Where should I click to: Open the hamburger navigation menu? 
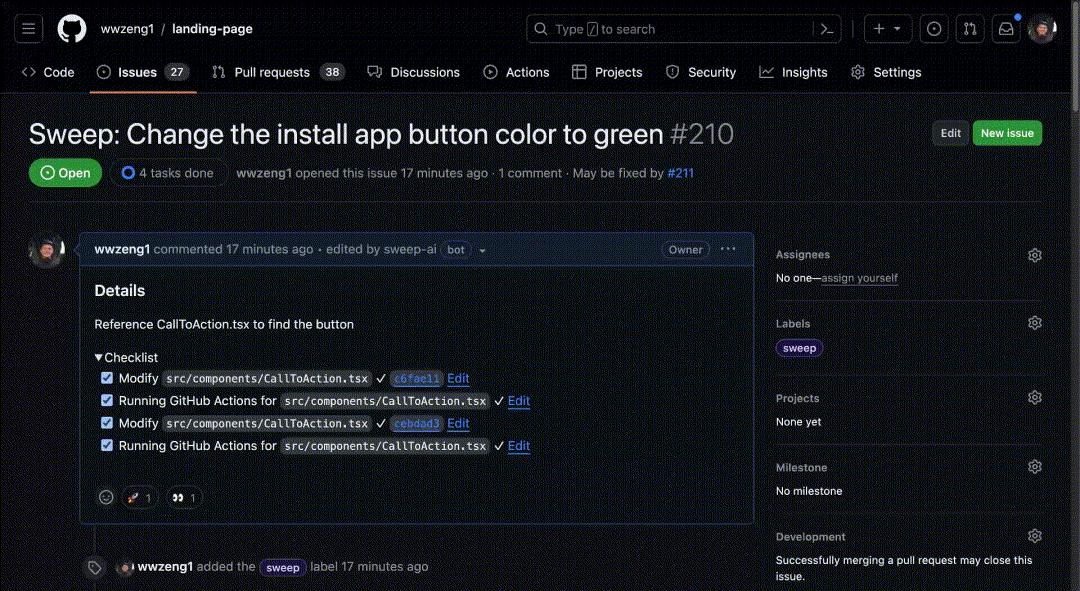tap(28, 29)
